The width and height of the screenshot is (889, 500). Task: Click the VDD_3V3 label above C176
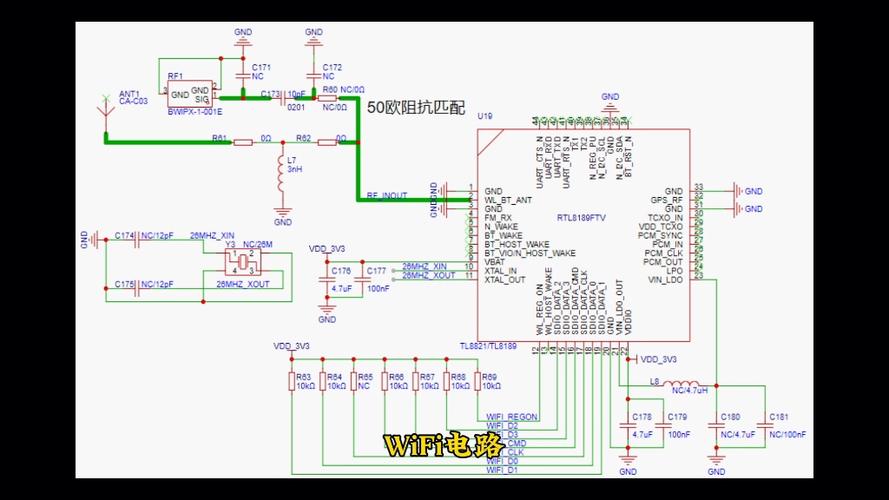[327, 249]
